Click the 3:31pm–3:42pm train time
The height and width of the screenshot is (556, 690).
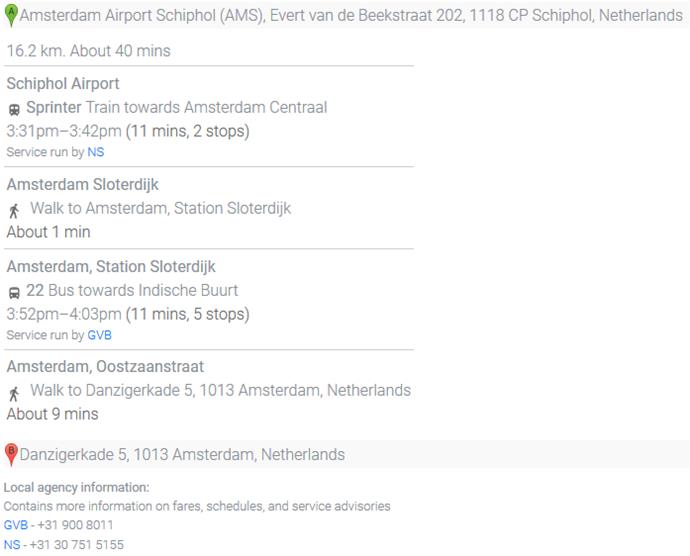[64, 131]
